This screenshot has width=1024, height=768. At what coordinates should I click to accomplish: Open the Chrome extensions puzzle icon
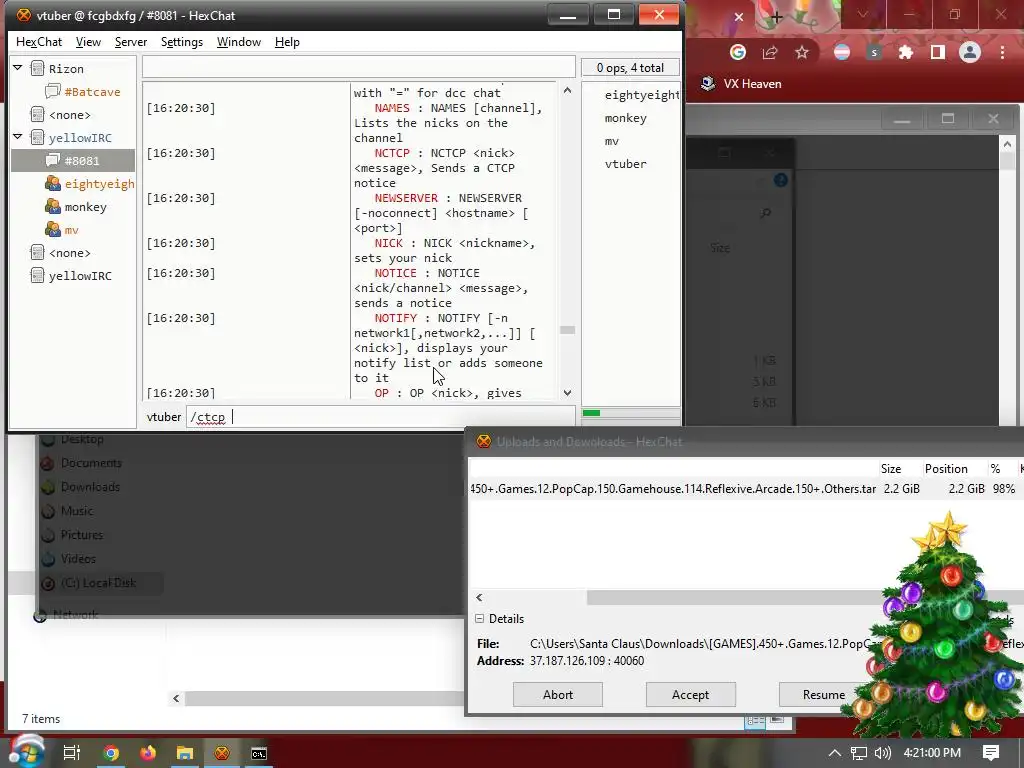[x=906, y=52]
